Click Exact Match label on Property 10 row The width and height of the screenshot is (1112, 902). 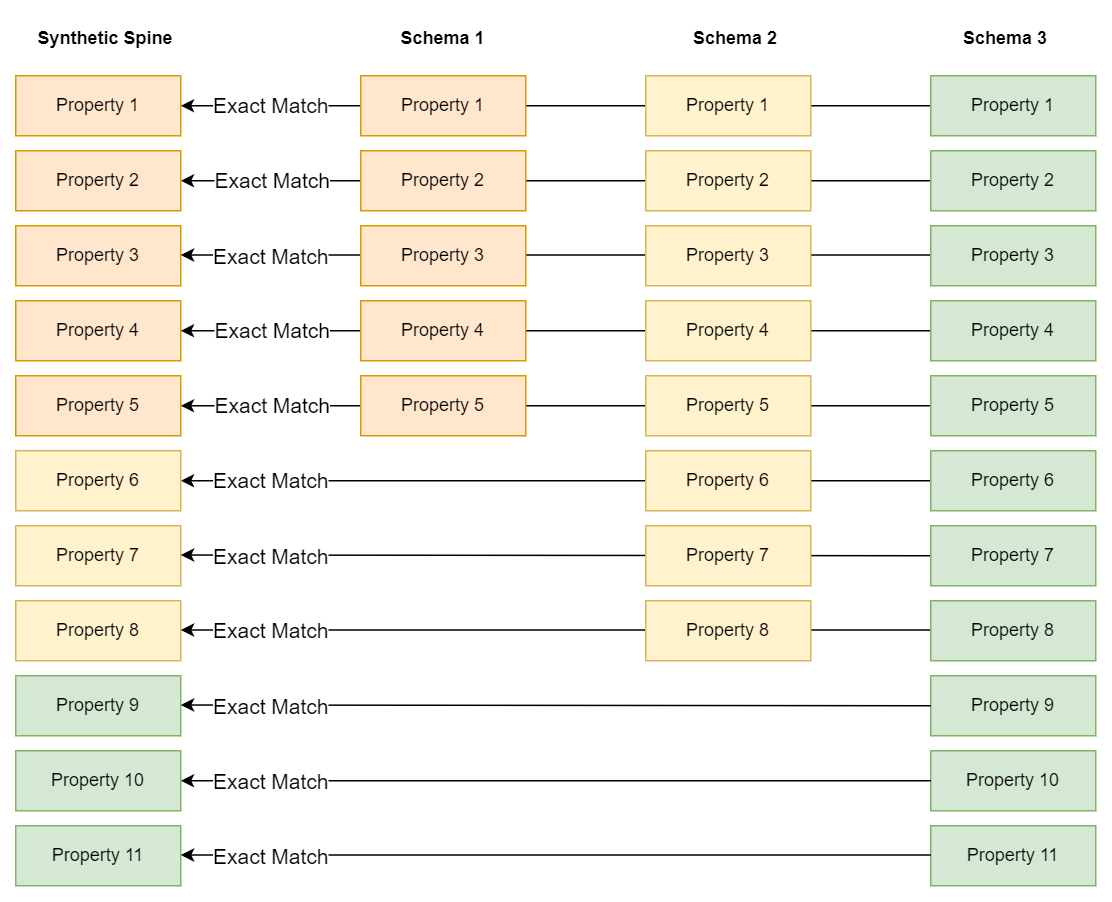pos(271,782)
